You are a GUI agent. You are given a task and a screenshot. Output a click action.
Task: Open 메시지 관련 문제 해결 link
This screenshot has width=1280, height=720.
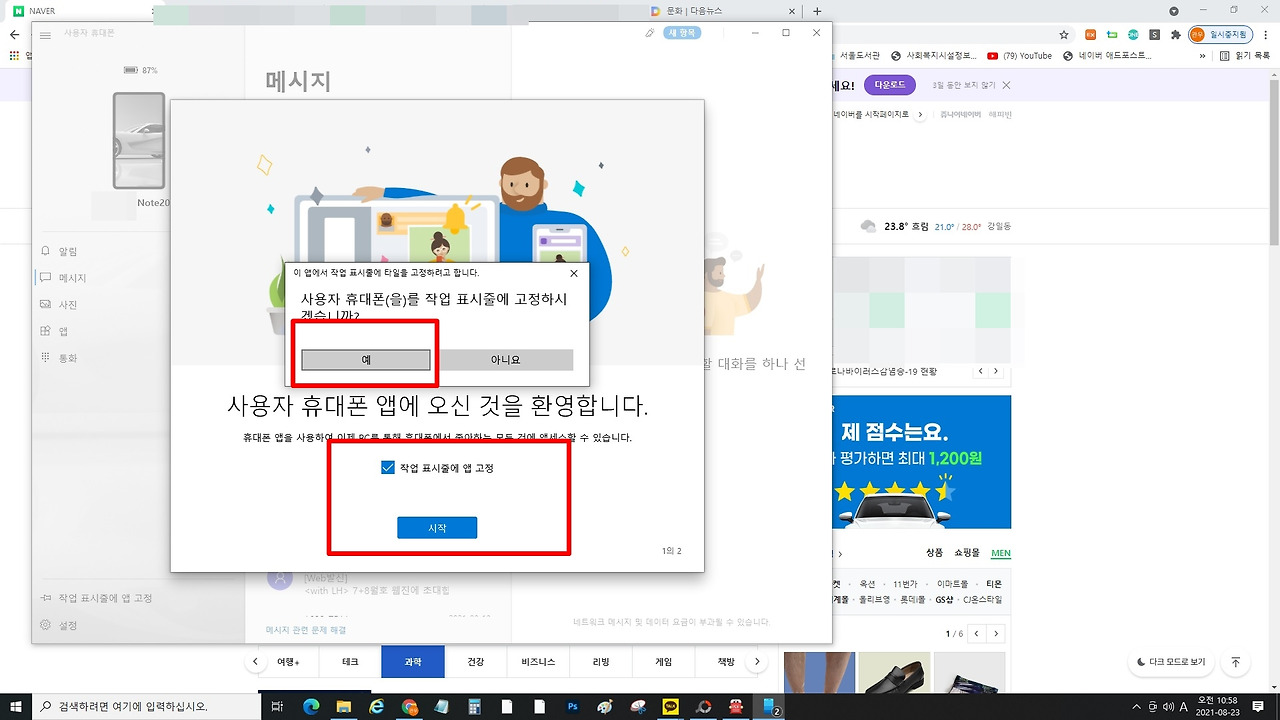tap(305, 630)
